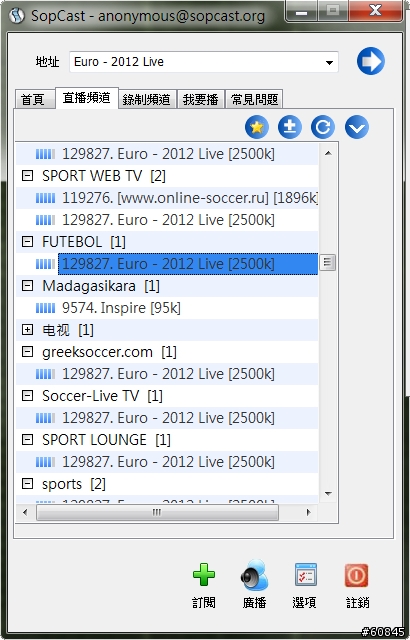Collapse the Madagasikara group

click(27, 286)
